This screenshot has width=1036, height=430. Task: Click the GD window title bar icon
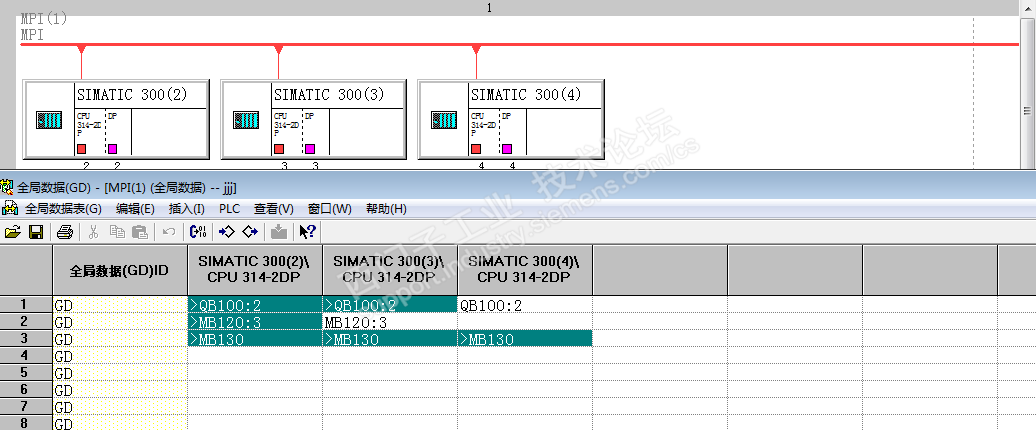click(7, 188)
